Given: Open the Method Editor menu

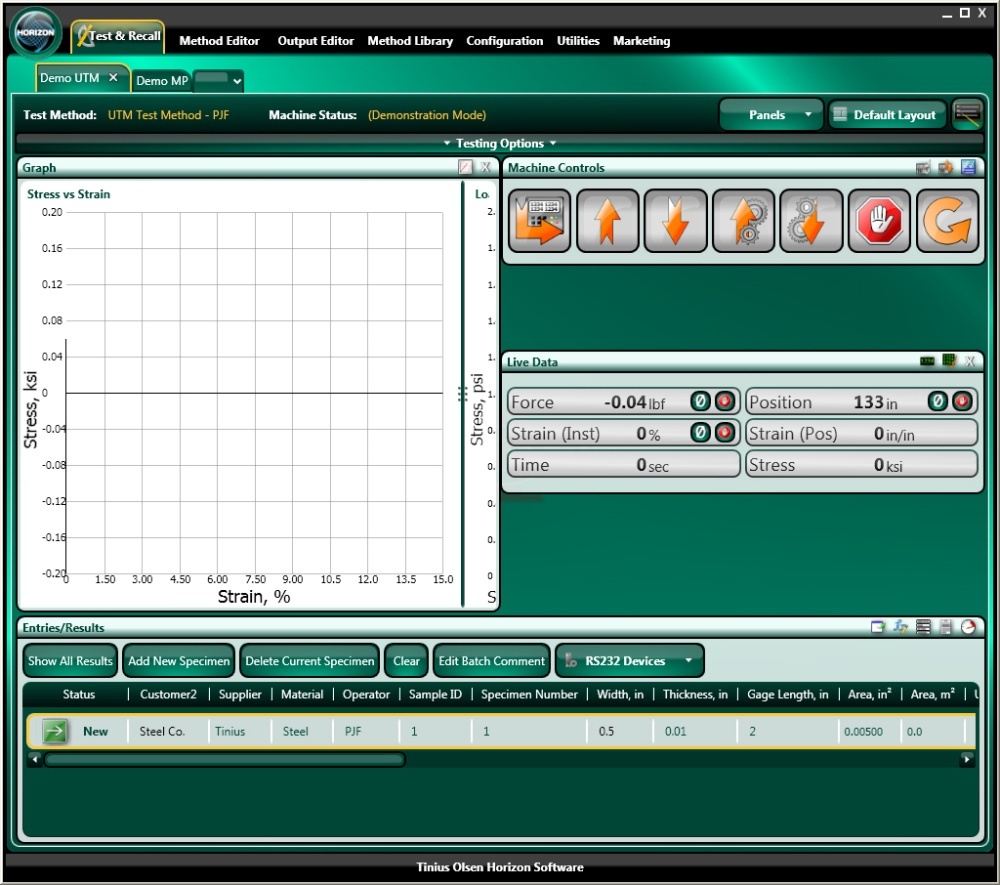Looking at the screenshot, I should pos(219,41).
